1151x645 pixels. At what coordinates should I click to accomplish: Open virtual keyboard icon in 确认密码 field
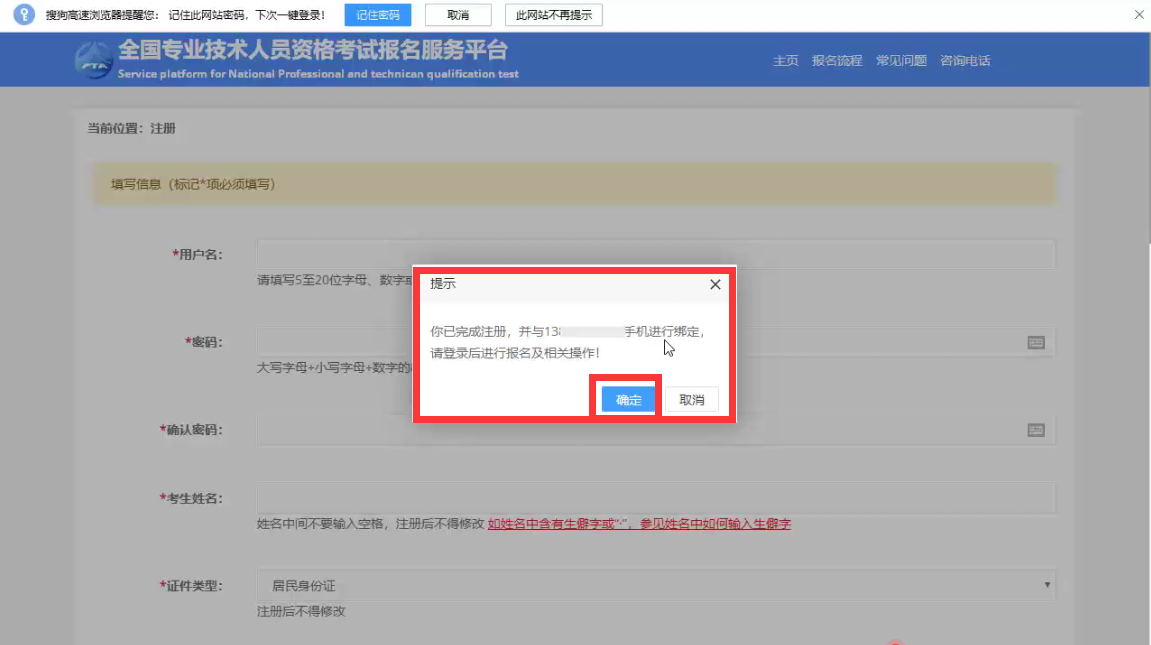click(1036, 430)
